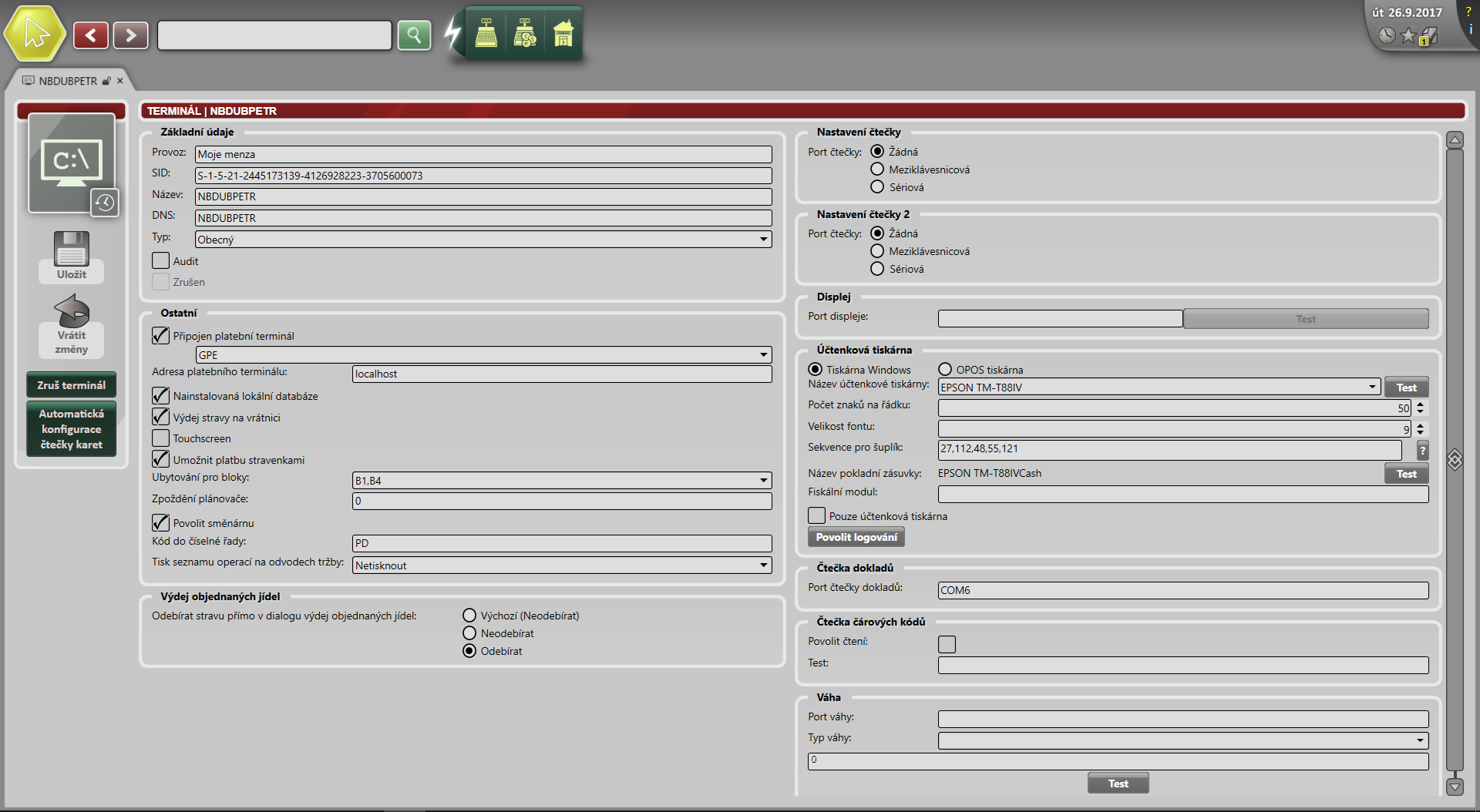The height and width of the screenshot is (812, 1480).
Task: Select Sériová for the first reader port
Action: tap(877, 187)
